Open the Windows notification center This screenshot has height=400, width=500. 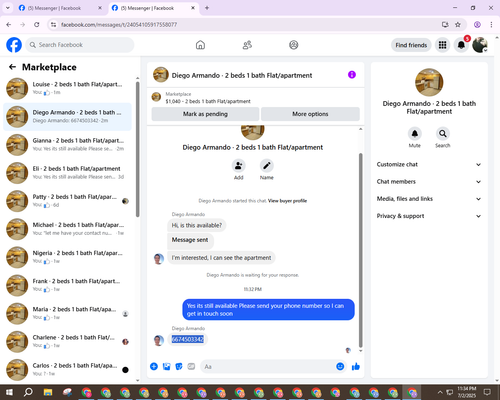[487, 392]
